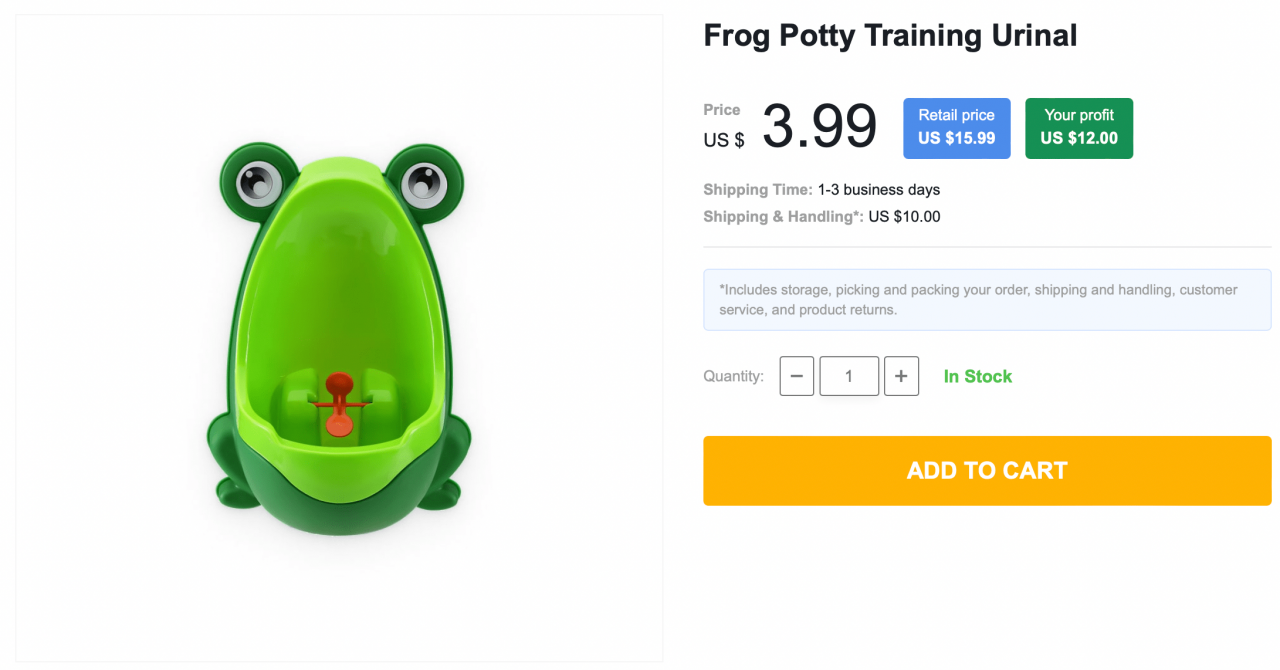Select the green Your profit badge
Image resolution: width=1280 pixels, height=670 pixels.
(x=1078, y=128)
